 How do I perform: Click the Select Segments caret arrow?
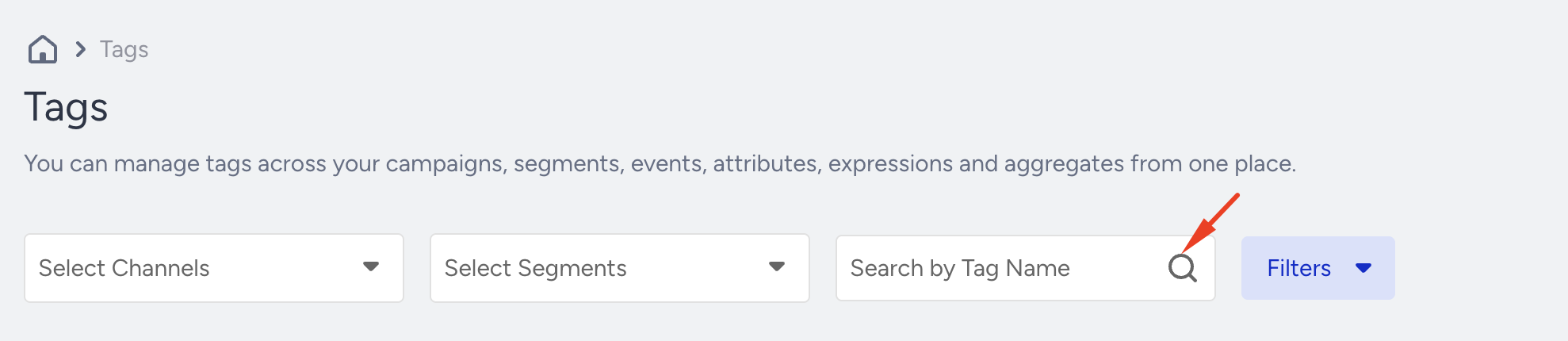[777, 266]
